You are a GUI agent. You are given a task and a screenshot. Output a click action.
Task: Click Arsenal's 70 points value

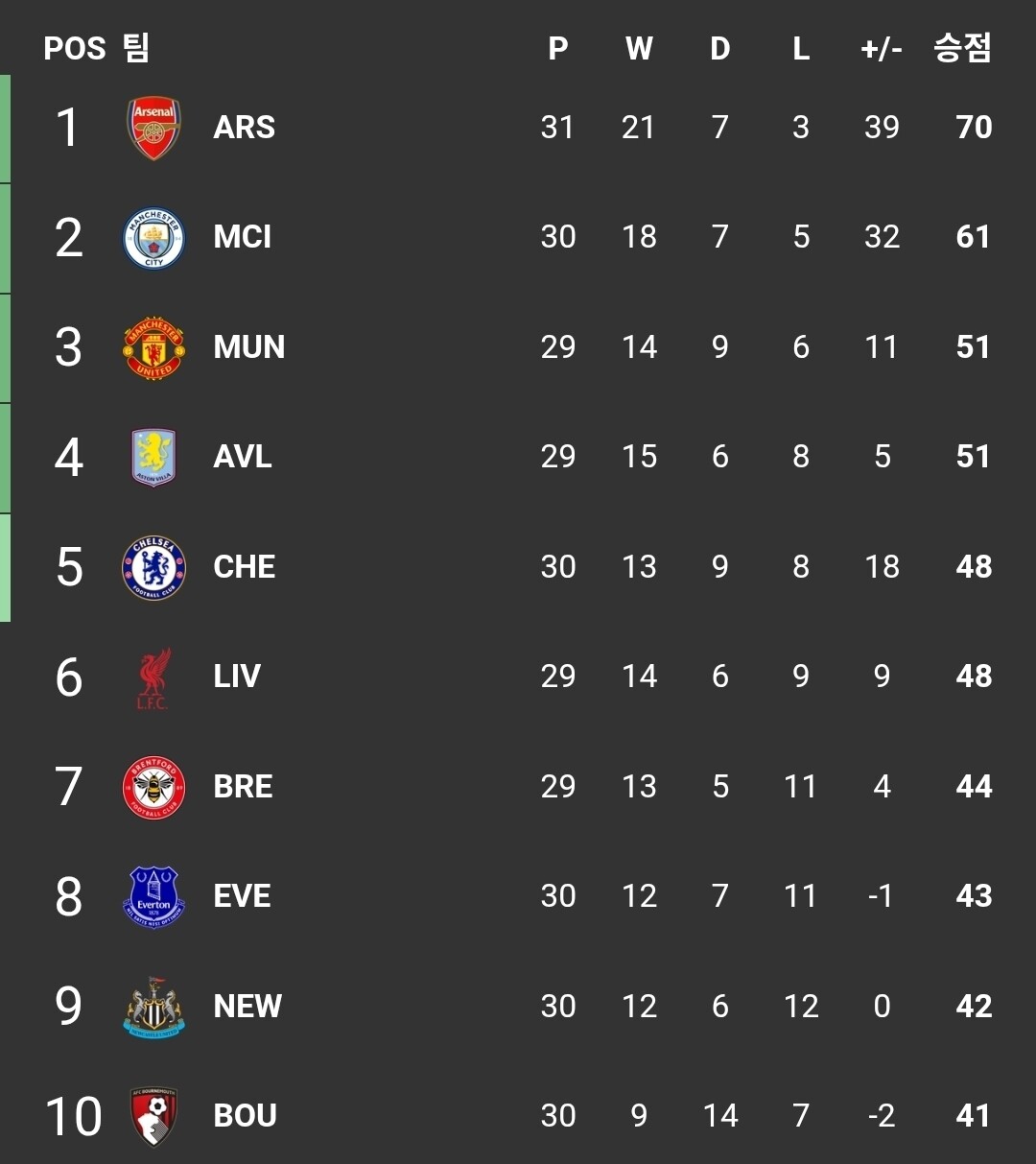[x=974, y=128]
